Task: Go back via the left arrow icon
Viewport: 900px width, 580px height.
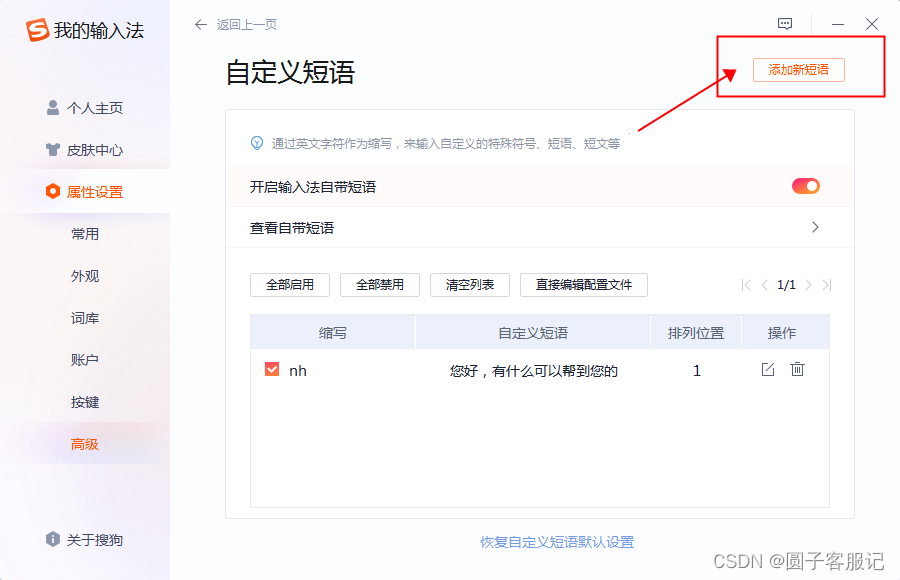Action: point(200,25)
